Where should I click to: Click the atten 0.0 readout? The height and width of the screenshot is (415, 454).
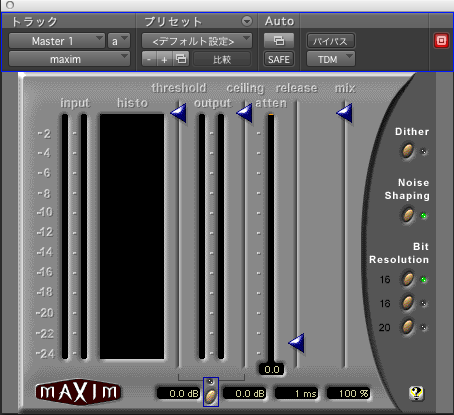tap(271, 369)
